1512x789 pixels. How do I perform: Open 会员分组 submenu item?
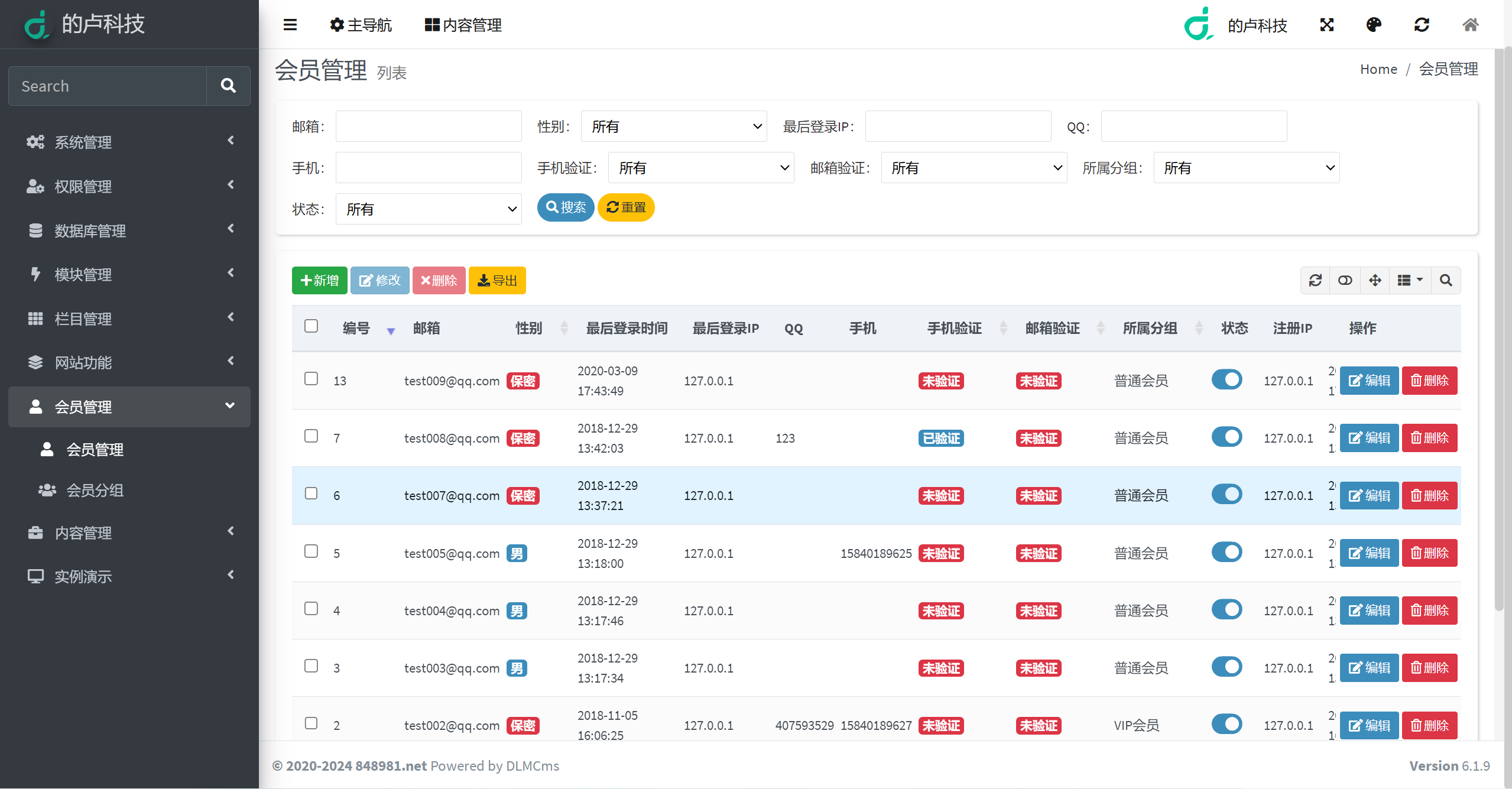(x=129, y=490)
